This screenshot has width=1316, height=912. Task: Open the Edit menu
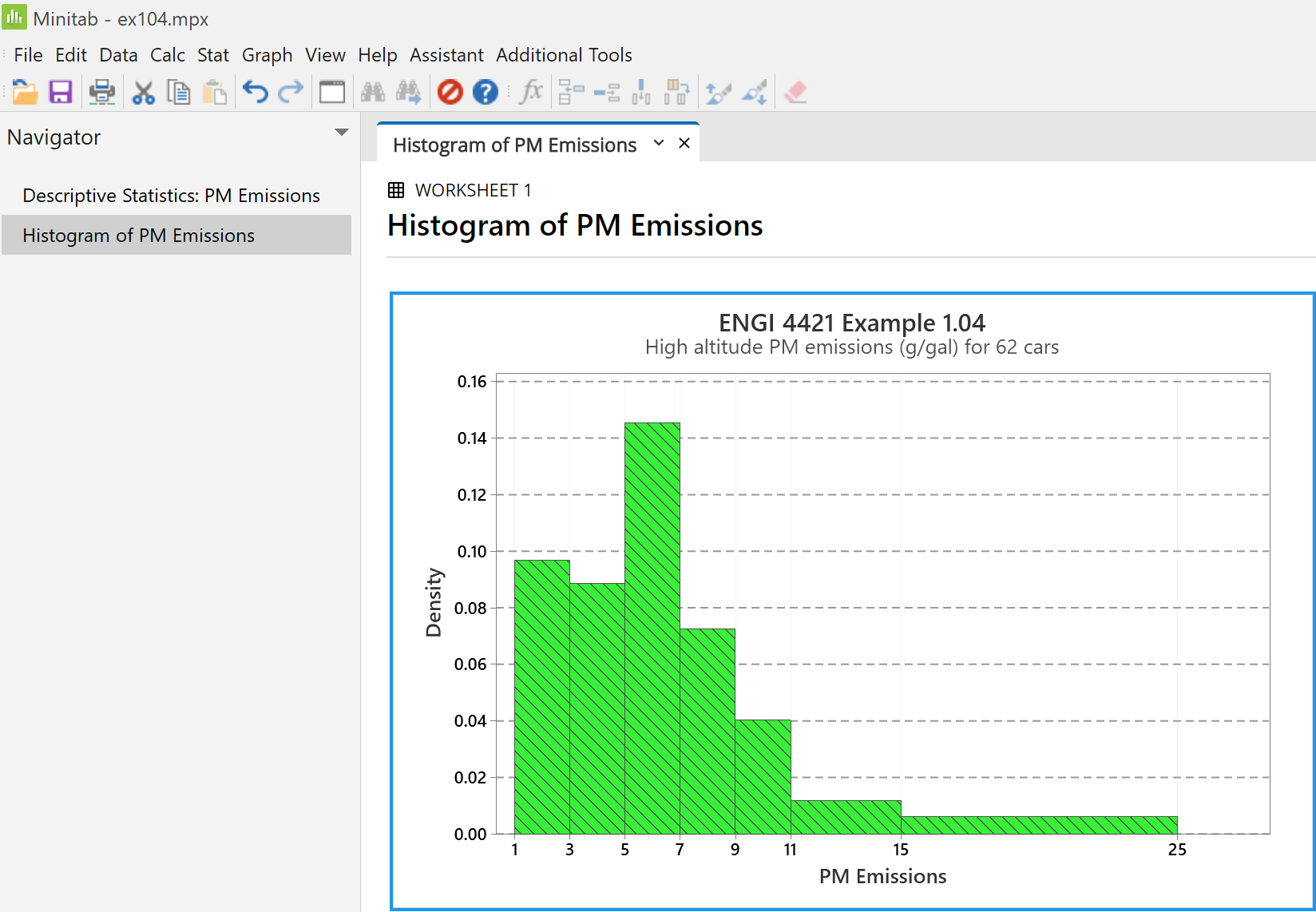(71, 55)
